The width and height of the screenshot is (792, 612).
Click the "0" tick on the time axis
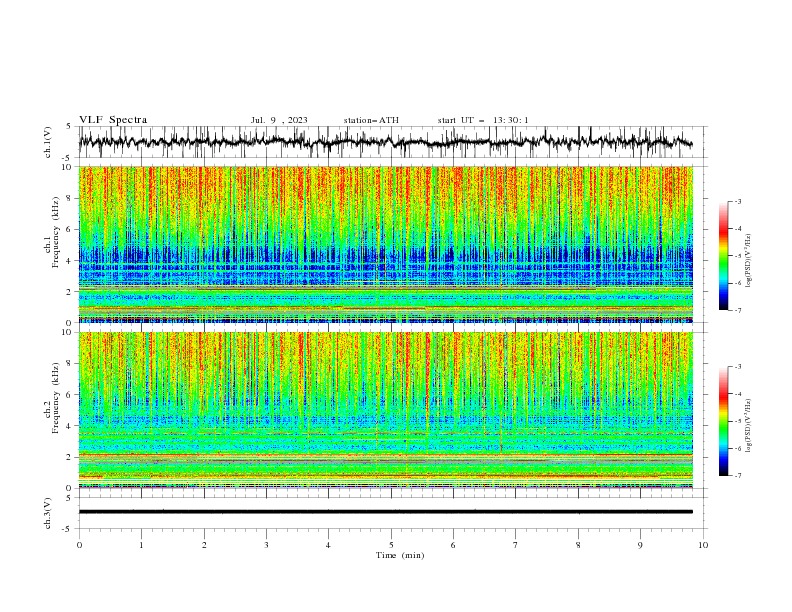point(79,545)
